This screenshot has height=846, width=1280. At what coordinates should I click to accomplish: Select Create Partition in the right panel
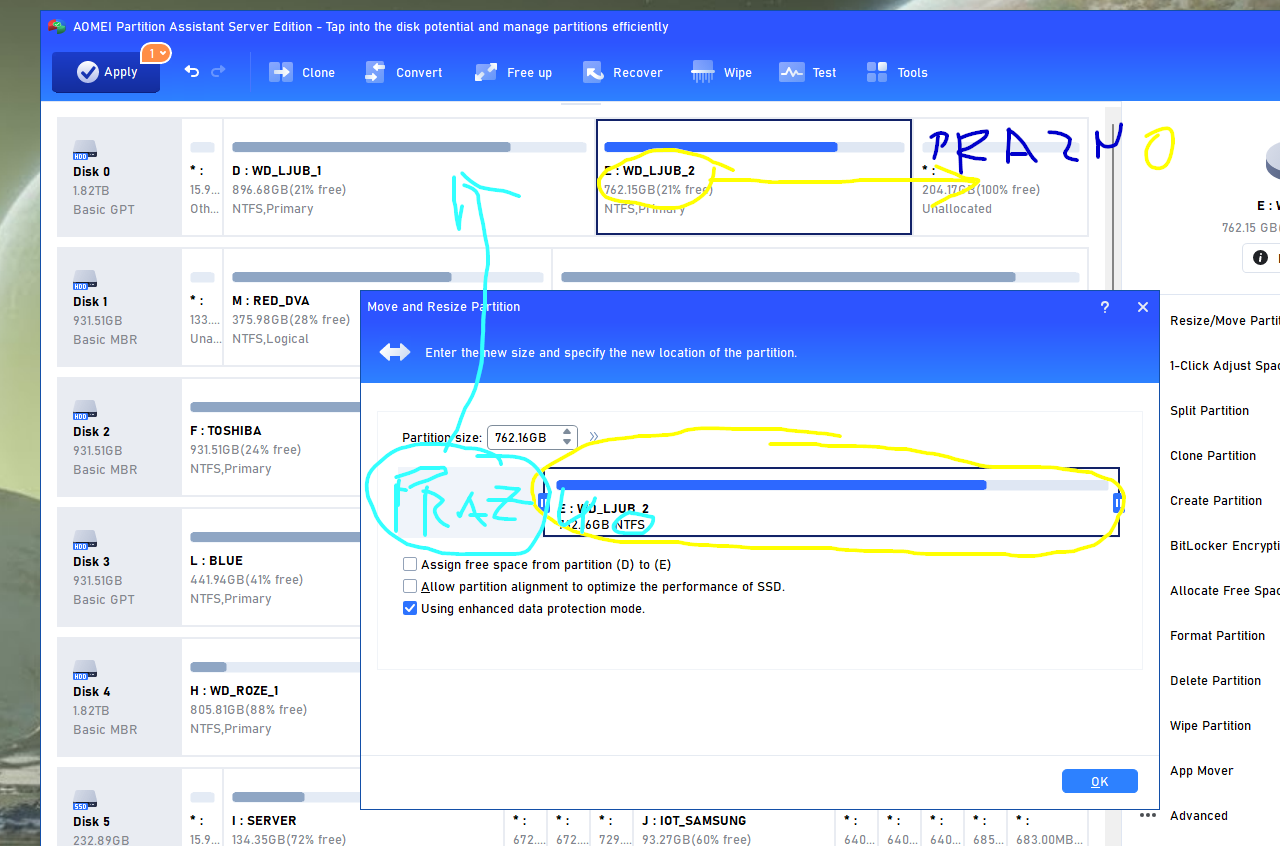tap(1216, 501)
